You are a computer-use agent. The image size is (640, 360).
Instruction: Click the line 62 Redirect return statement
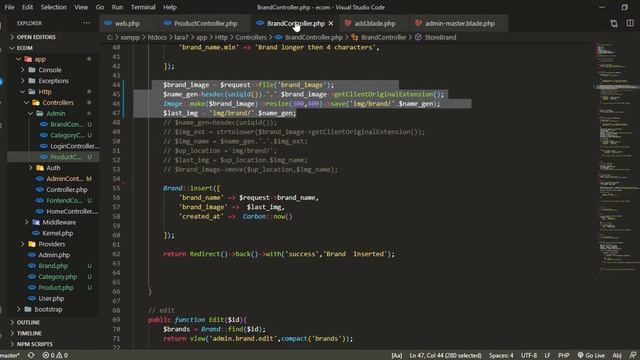[279, 254]
